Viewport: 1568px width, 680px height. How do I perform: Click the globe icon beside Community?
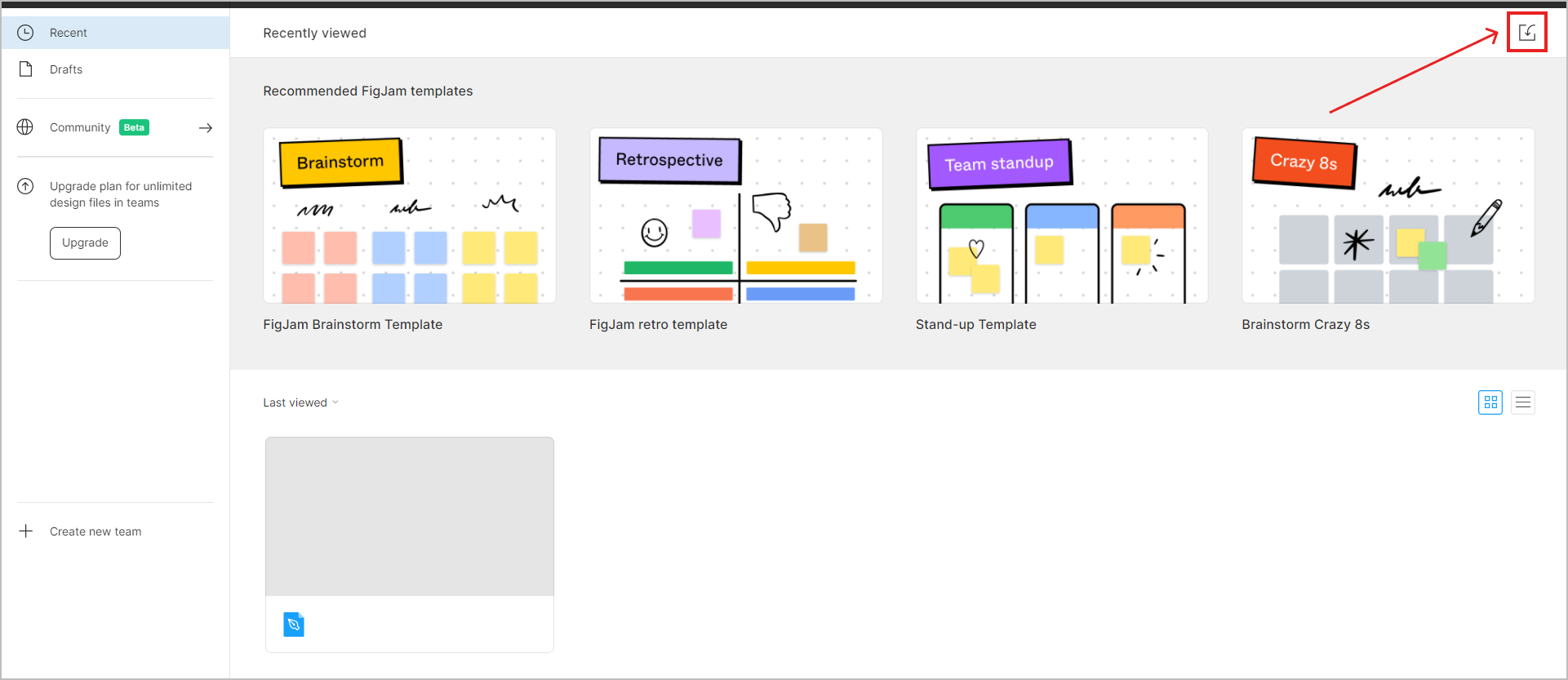pos(25,127)
